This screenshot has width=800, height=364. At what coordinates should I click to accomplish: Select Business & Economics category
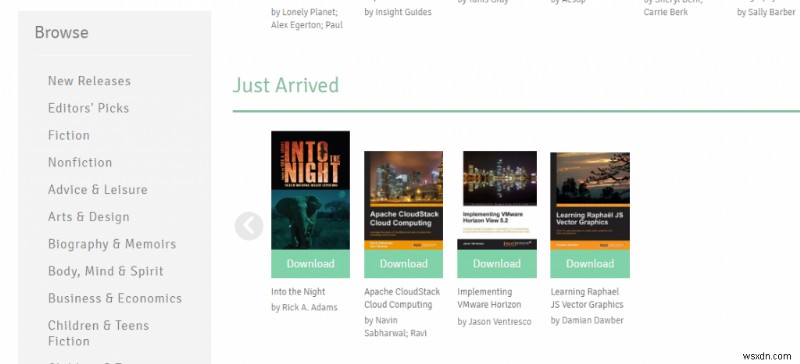[x=115, y=298]
